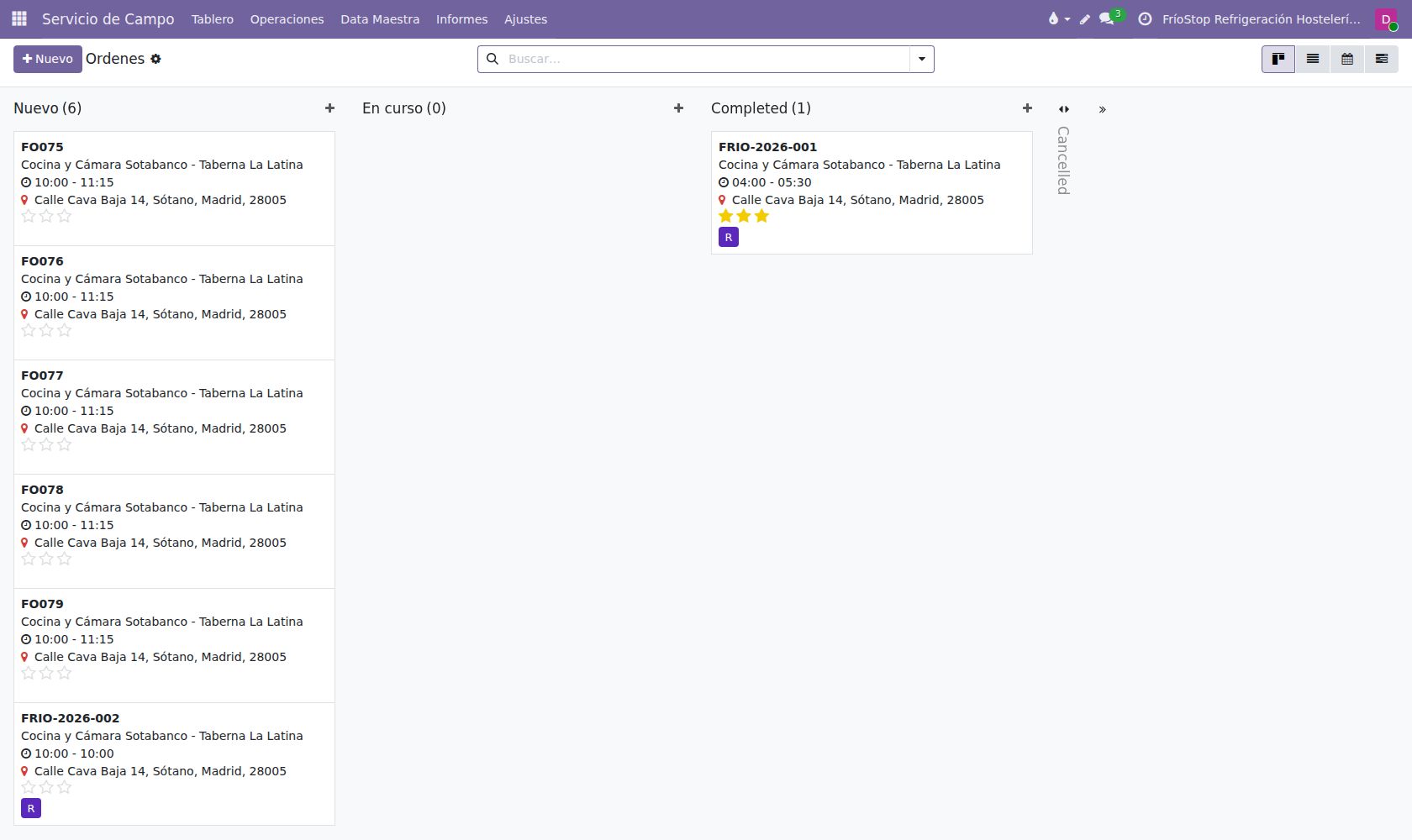Open order card FO075
The width and height of the screenshot is (1412, 840).
tap(174, 188)
